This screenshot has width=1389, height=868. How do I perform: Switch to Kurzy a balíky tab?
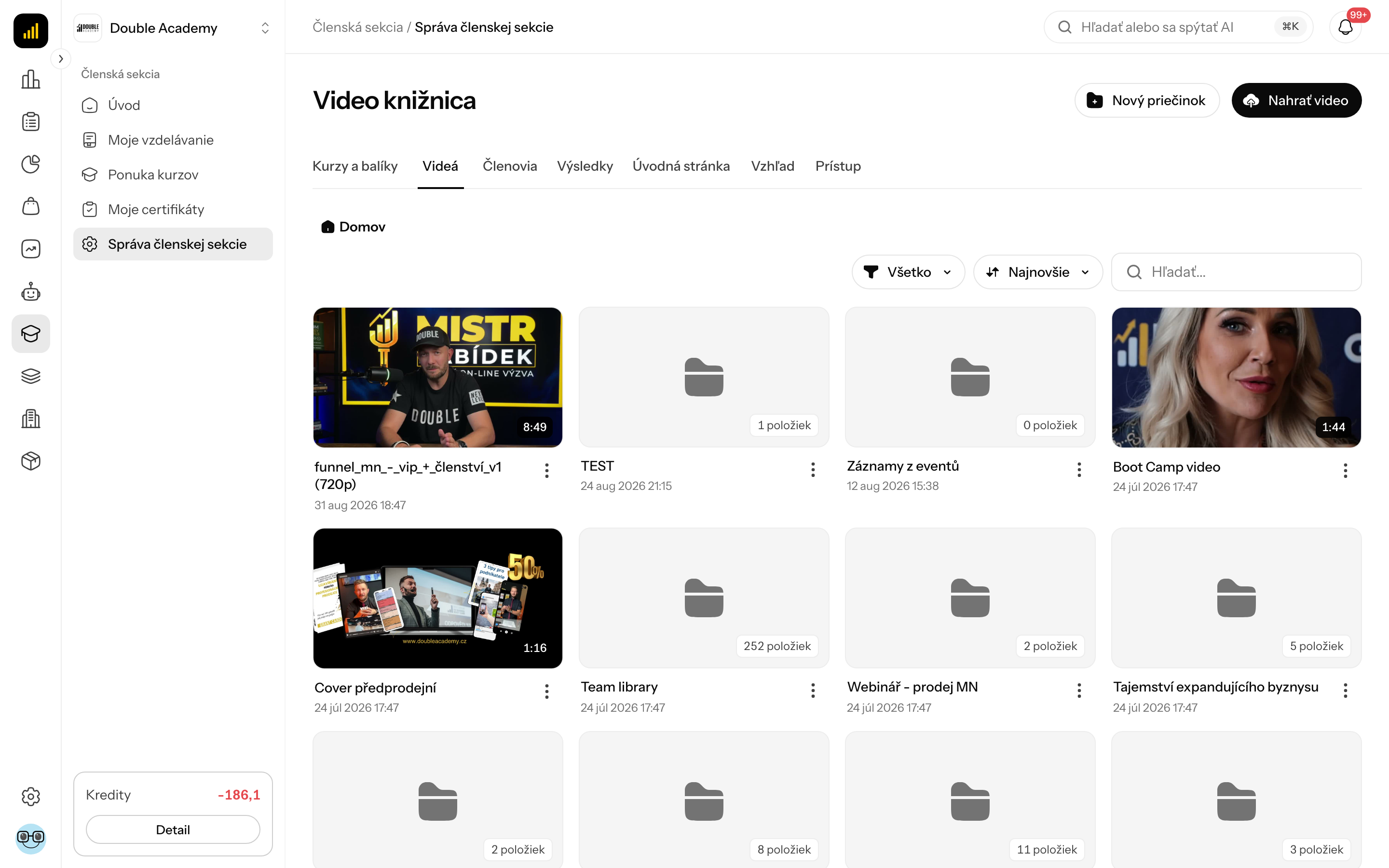coord(354,166)
